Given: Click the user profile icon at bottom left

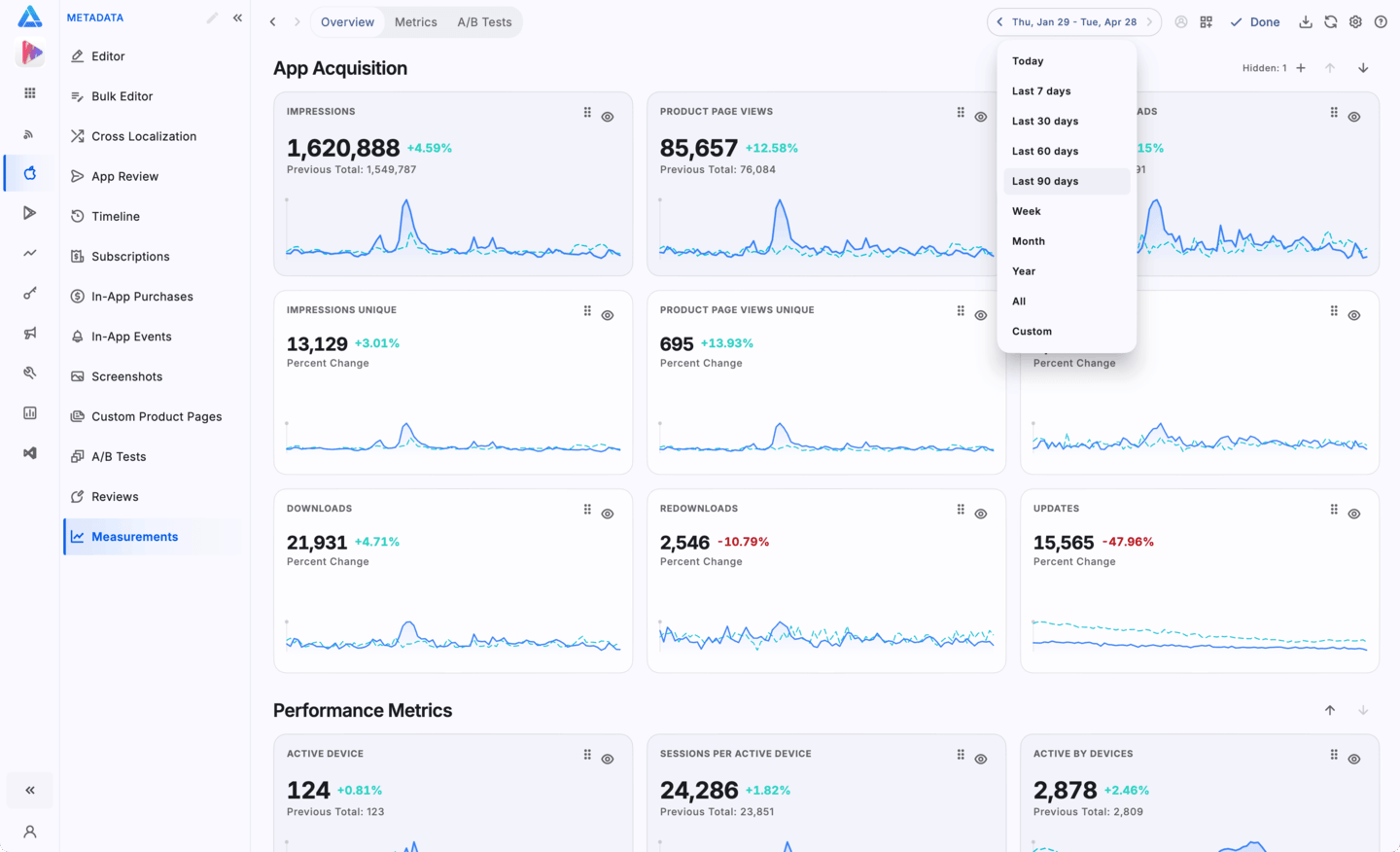Looking at the screenshot, I should [30, 832].
